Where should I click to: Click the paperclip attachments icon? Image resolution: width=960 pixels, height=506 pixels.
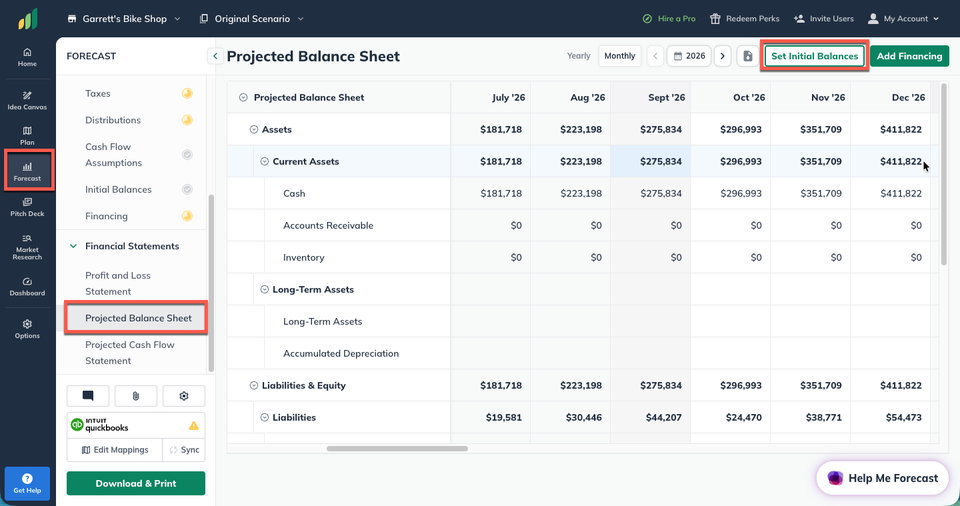coord(136,396)
